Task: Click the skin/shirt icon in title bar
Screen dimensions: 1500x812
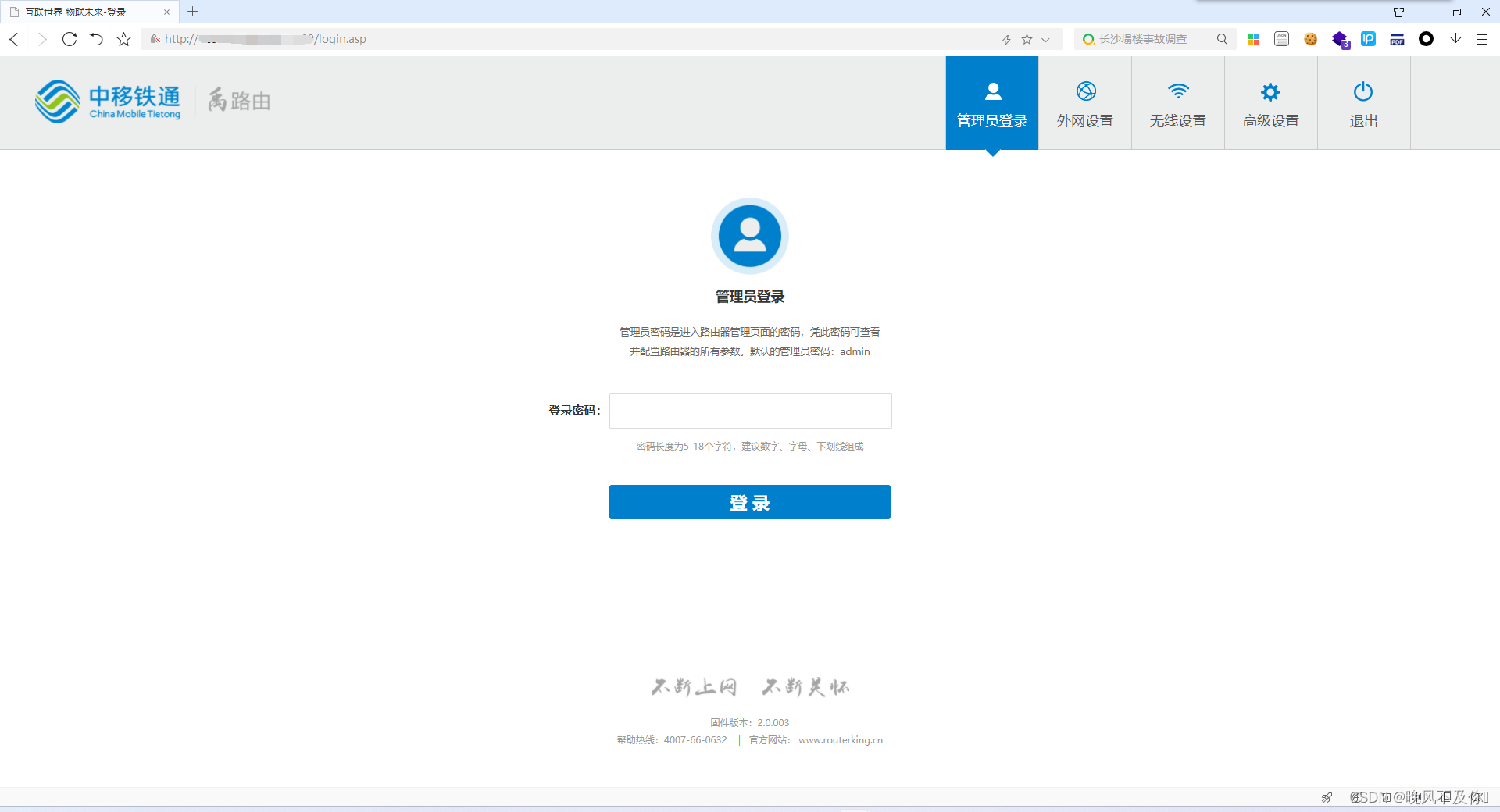Action: point(1398,12)
